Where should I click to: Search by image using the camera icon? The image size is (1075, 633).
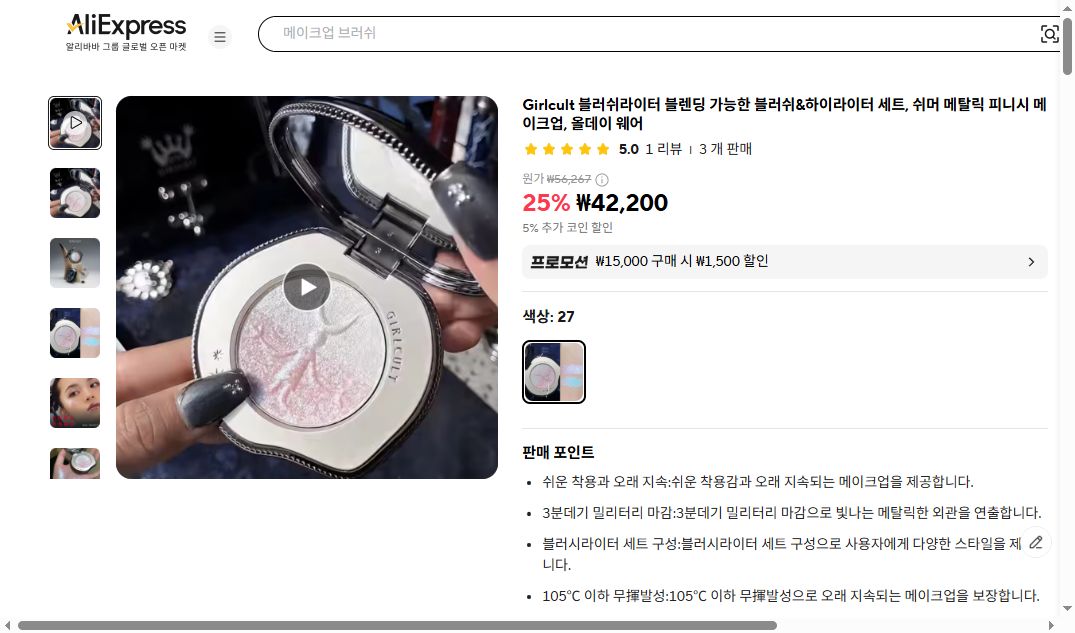pyautogui.click(x=1049, y=33)
